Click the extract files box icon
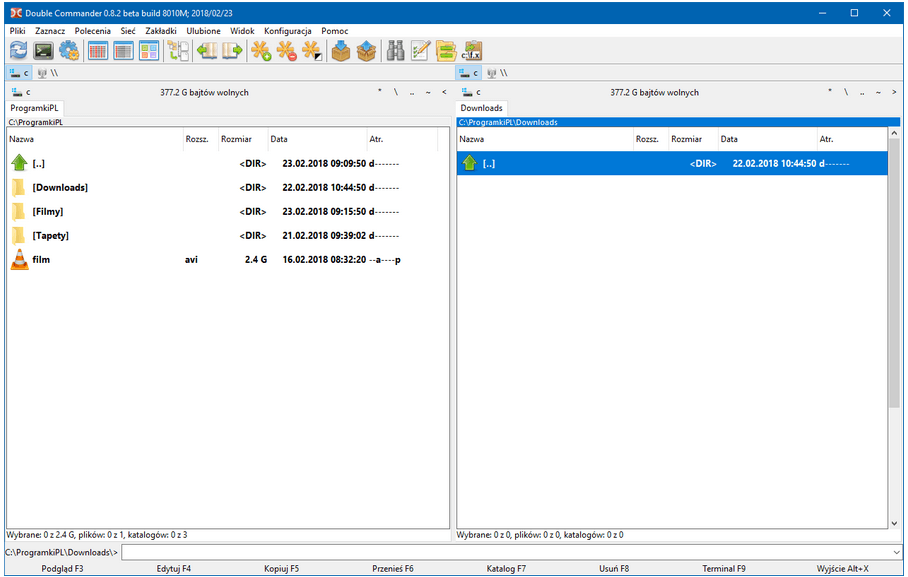Image resolution: width=908 pixels, height=577 pixels. click(367, 51)
